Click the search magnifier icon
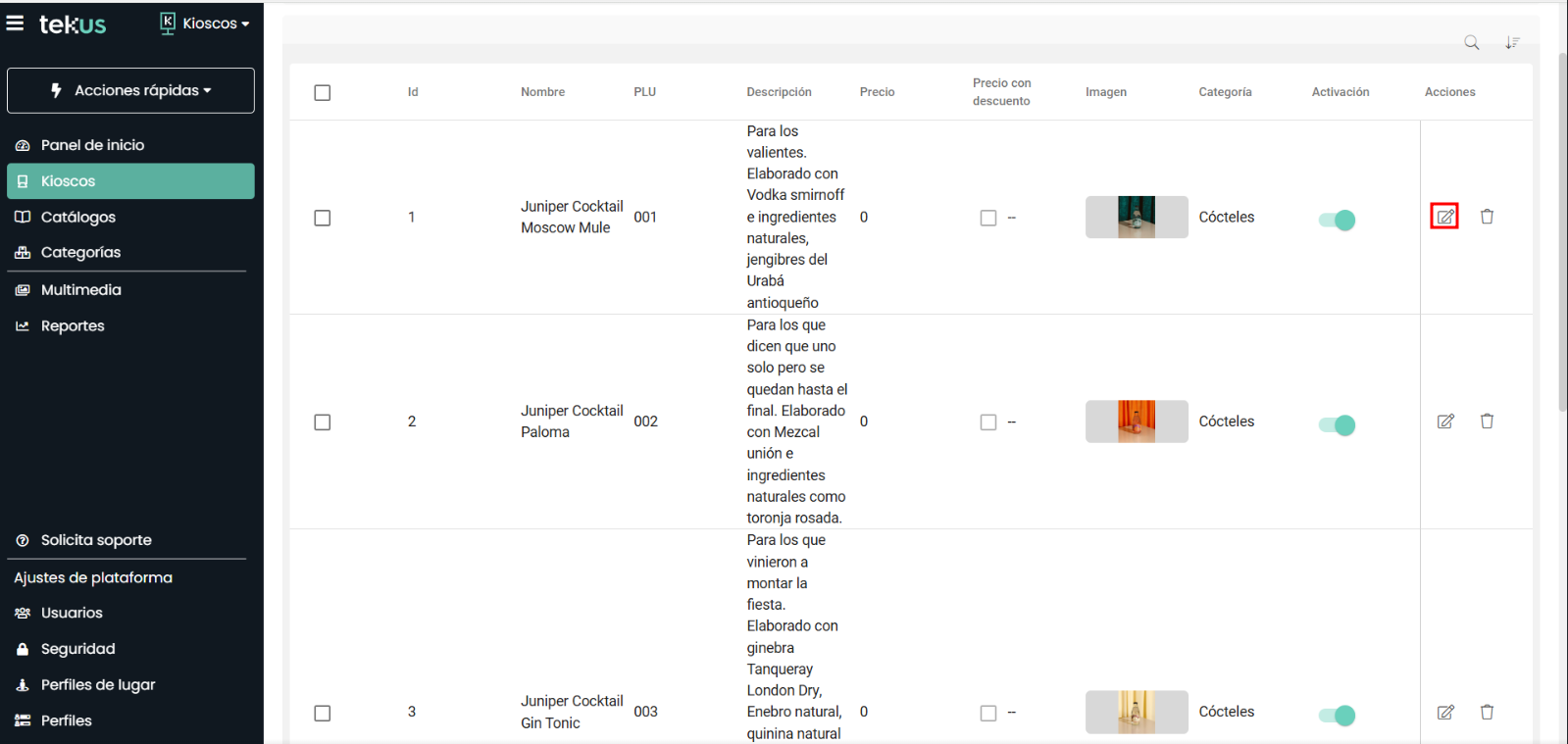This screenshot has height=744, width=1568. coord(1471,42)
